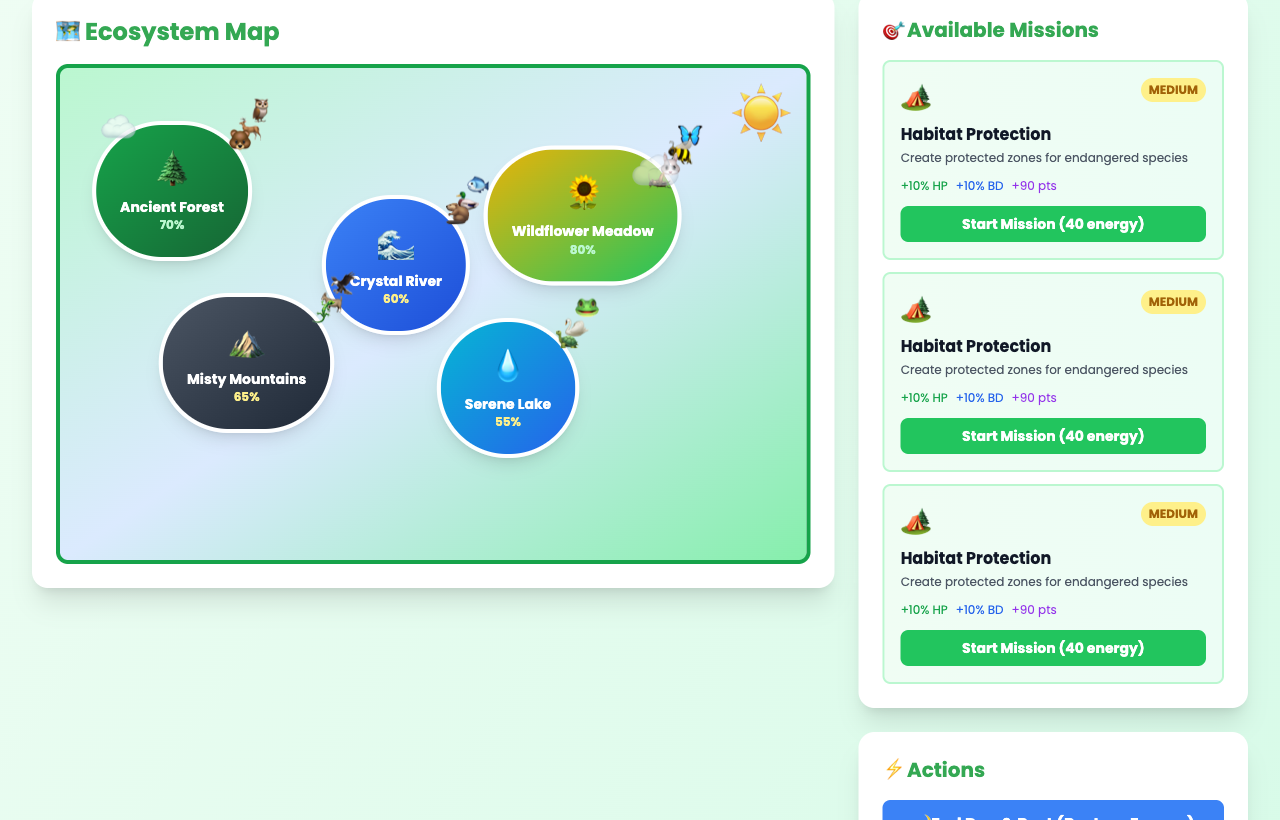Click the green lizard near Misty Mountains
The image size is (1280, 820).
pyautogui.click(x=325, y=312)
